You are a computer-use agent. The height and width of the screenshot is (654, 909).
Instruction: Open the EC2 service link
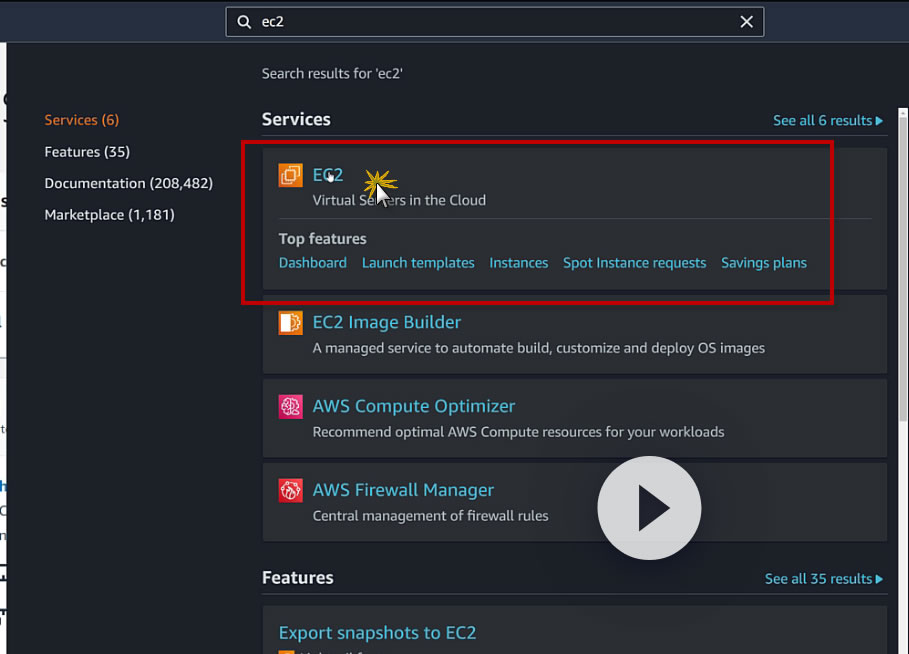(x=328, y=175)
